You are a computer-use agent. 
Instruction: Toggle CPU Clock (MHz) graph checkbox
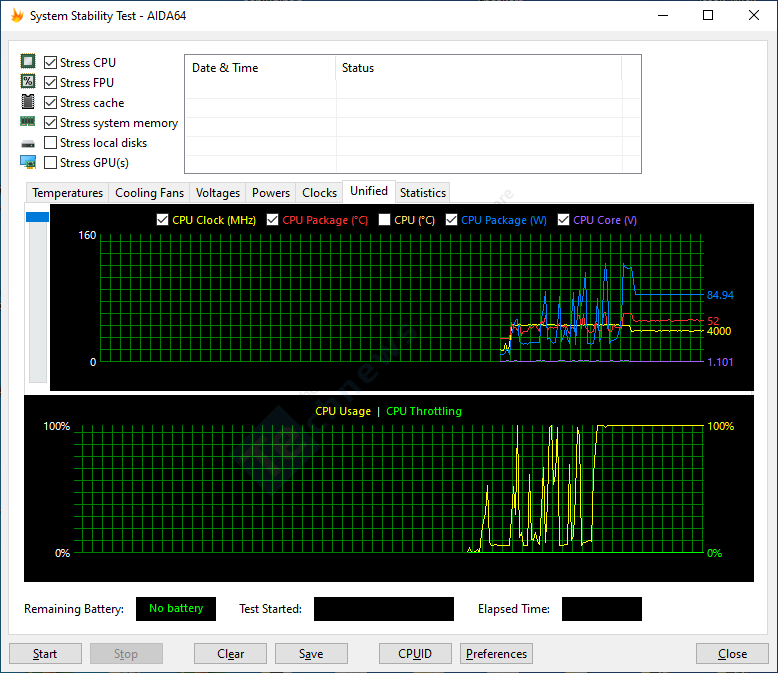[x=162, y=219]
